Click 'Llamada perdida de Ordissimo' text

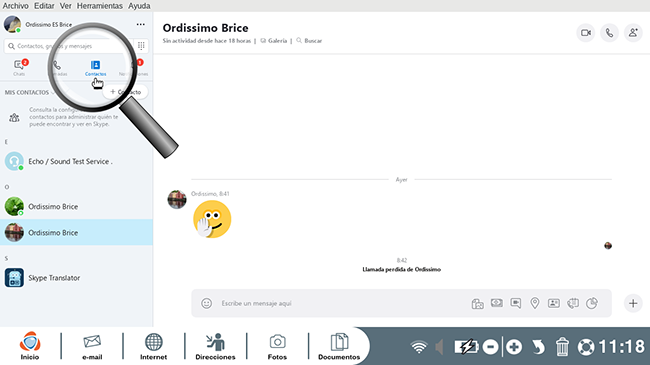pos(401,270)
